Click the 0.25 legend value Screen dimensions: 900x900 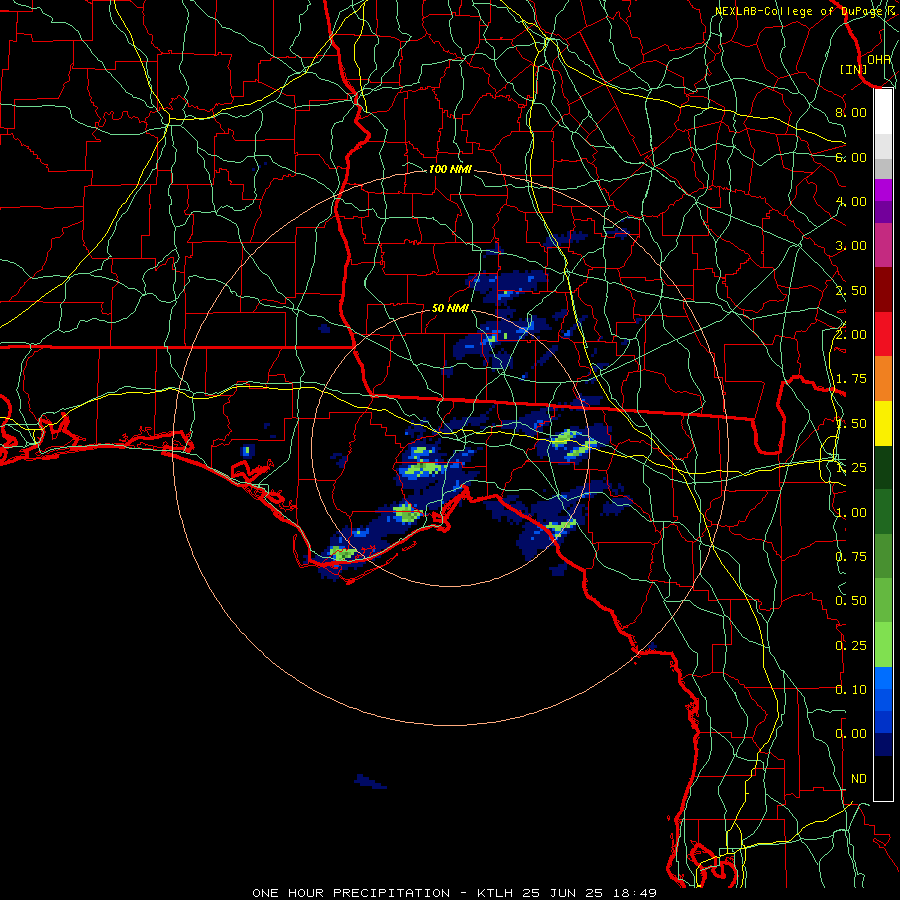[851, 646]
